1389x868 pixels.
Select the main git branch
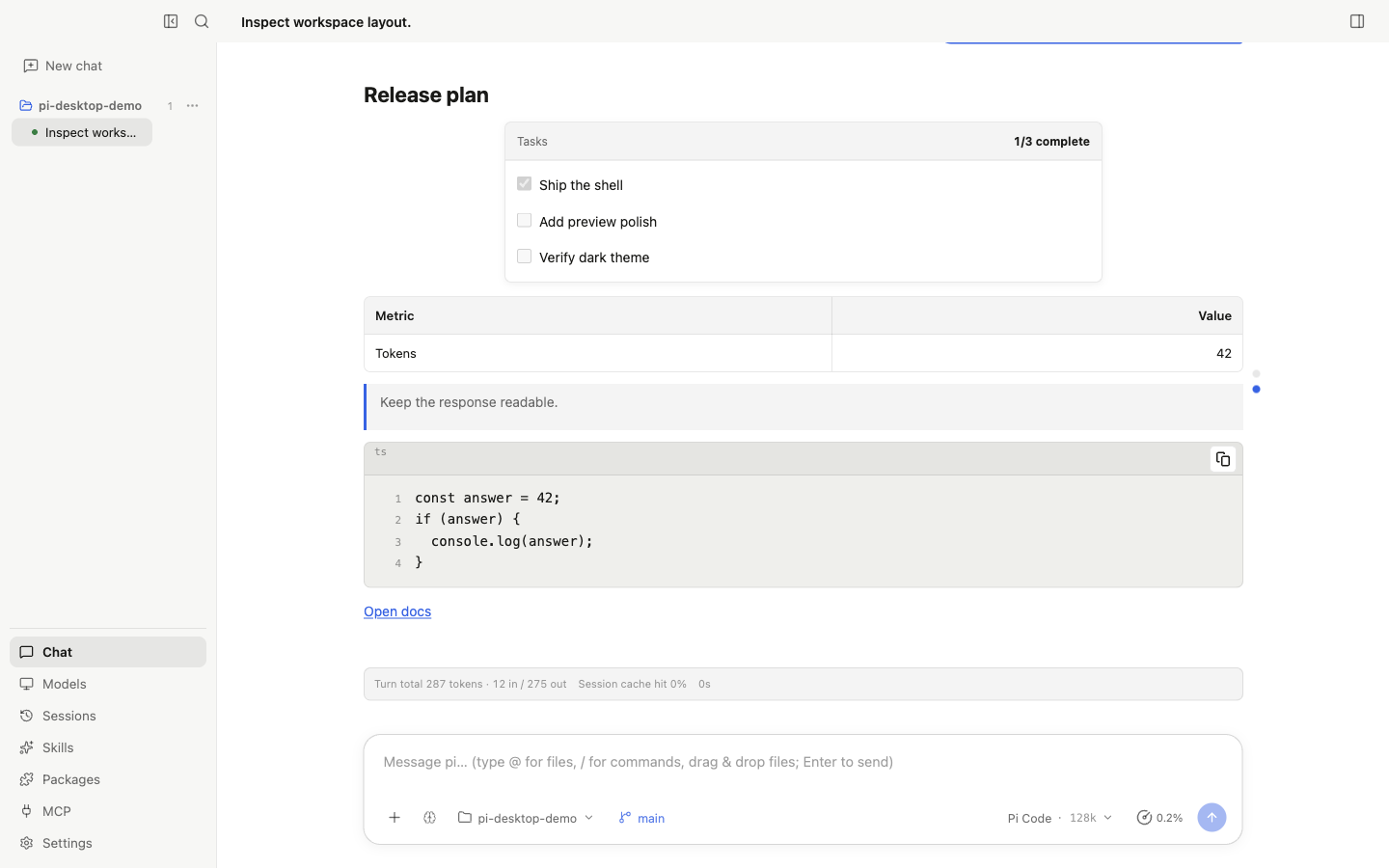pyautogui.click(x=641, y=818)
